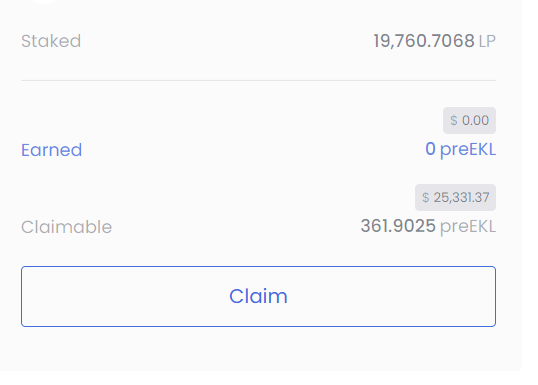Click the LP unit next to staked amount
Screen dimensions: 538x385
487,42
